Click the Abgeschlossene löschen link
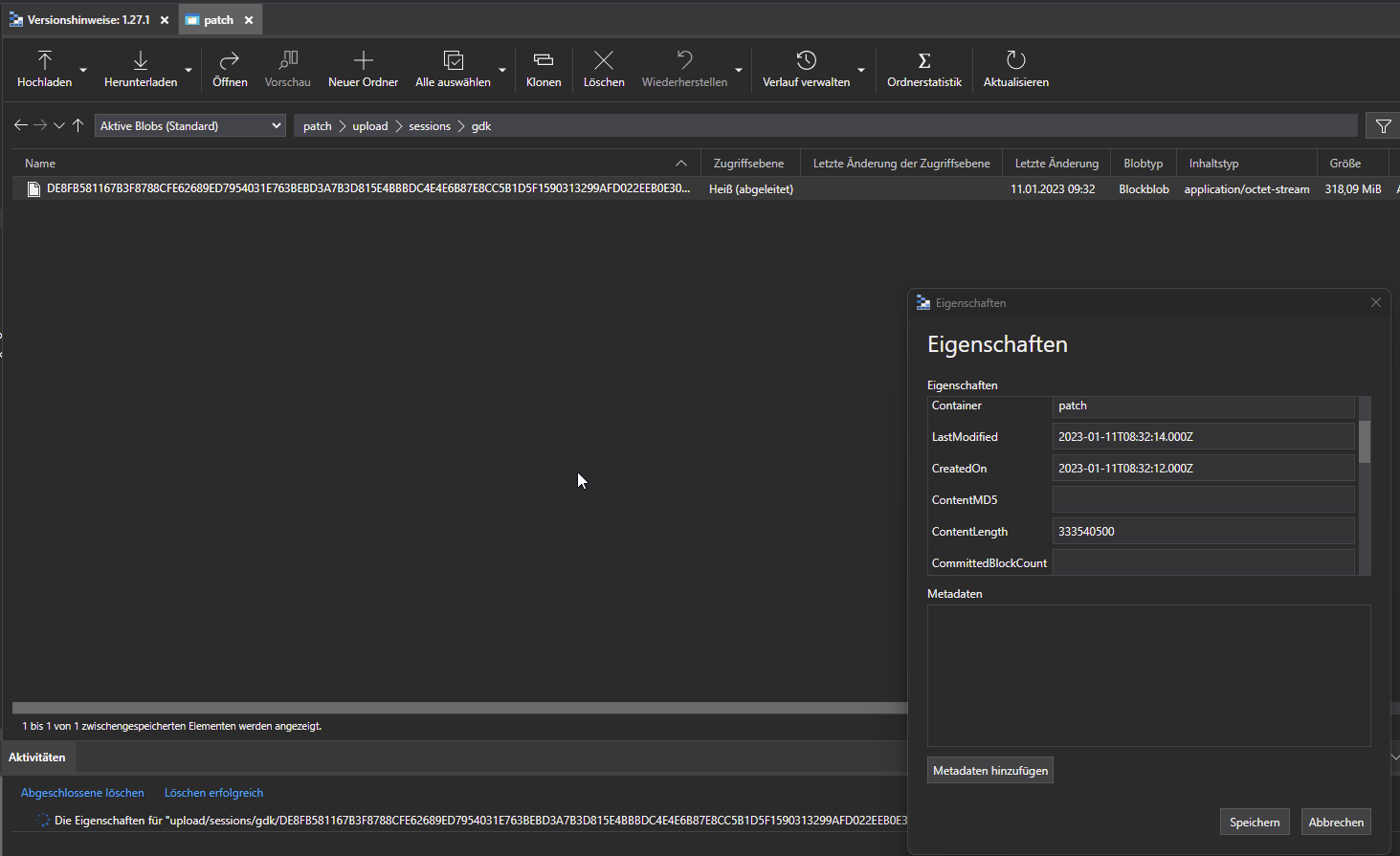This screenshot has width=1400, height=856. click(x=82, y=792)
